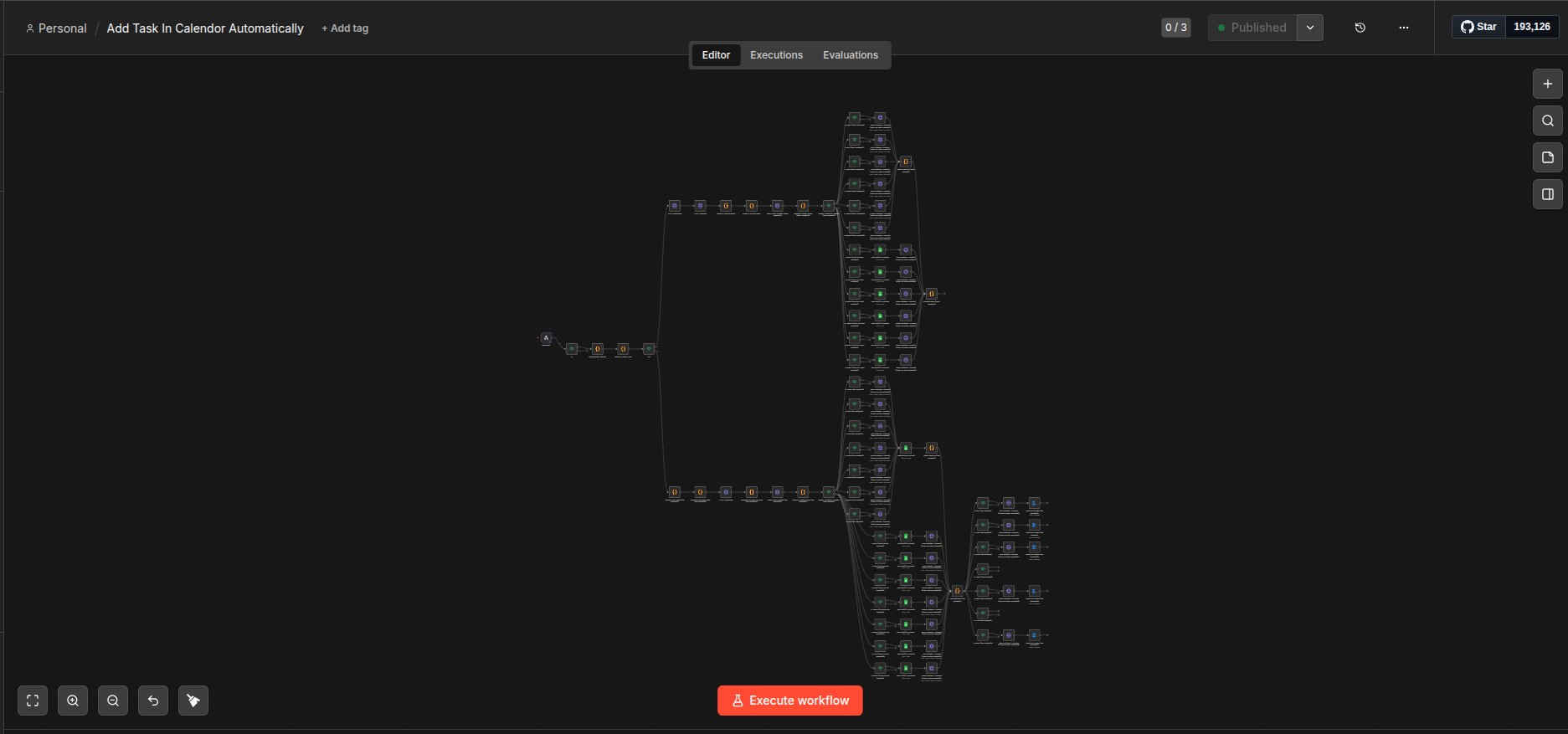Viewport: 1568px width, 734px height.
Task: Click the fit-to-view canvas icon
Action: point(33,701)
